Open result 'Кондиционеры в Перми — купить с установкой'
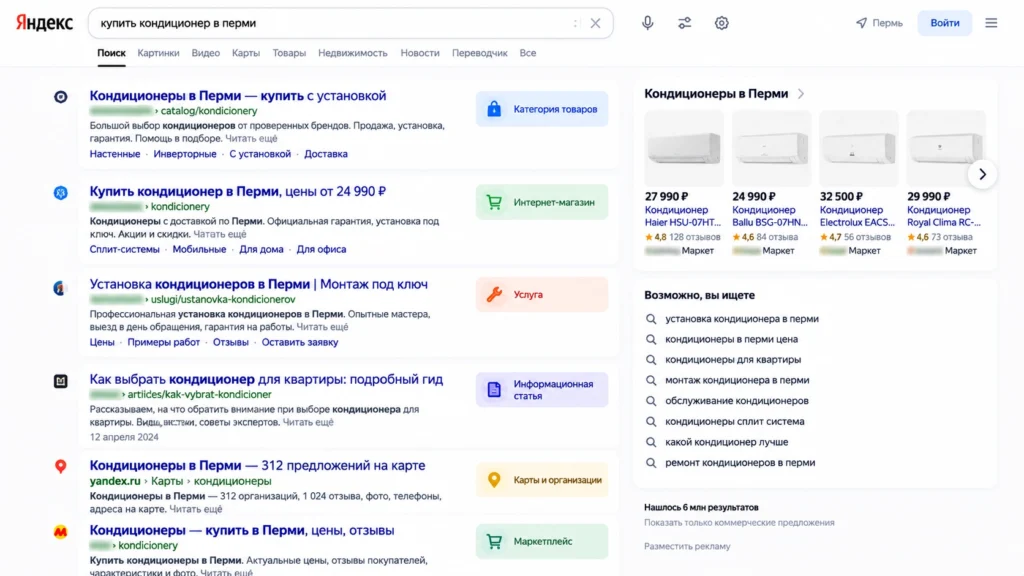This screenshot has width=1024, height=576. pos(238,95)
